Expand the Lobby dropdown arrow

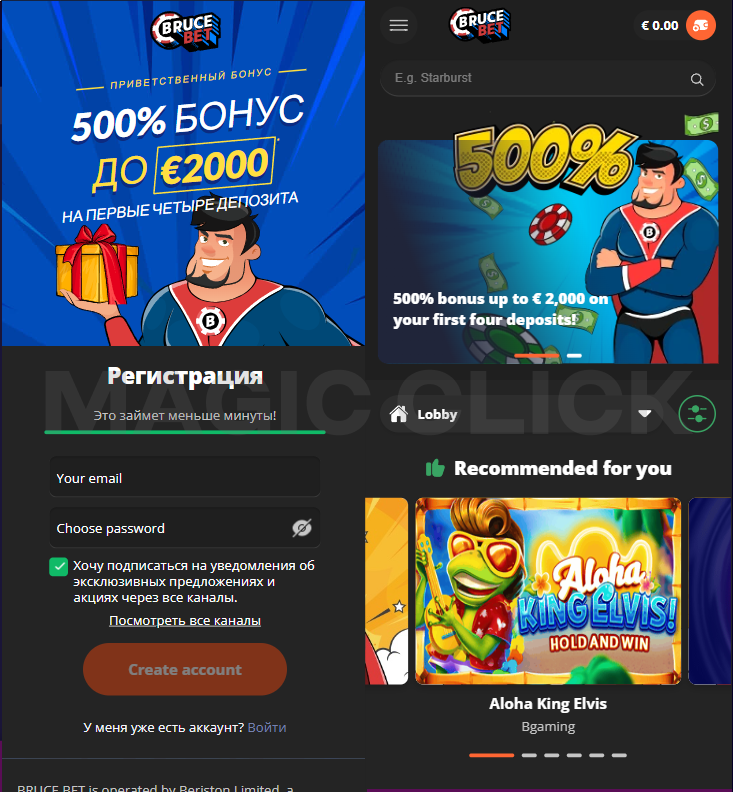645,414
